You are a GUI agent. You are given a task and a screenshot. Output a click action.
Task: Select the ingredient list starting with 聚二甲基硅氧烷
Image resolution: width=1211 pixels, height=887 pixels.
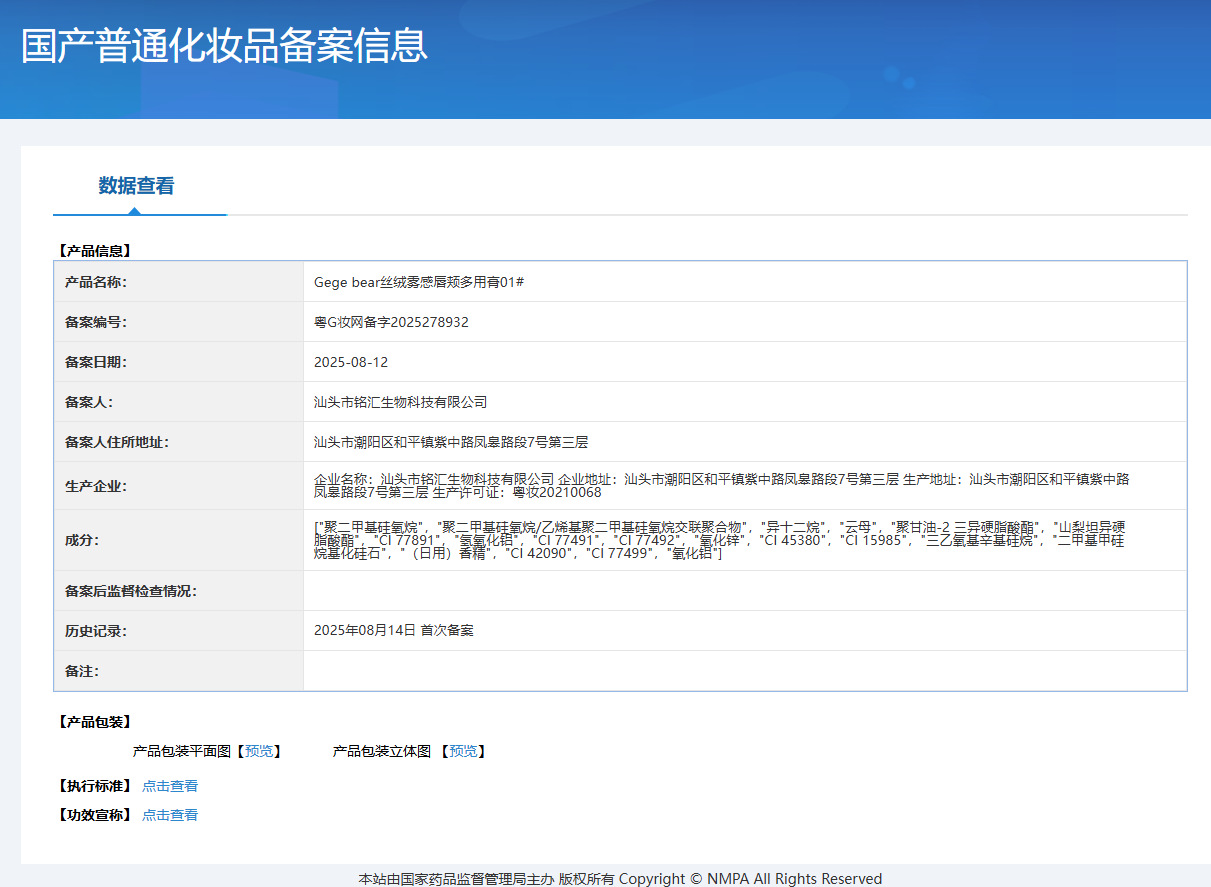(720, 540)
